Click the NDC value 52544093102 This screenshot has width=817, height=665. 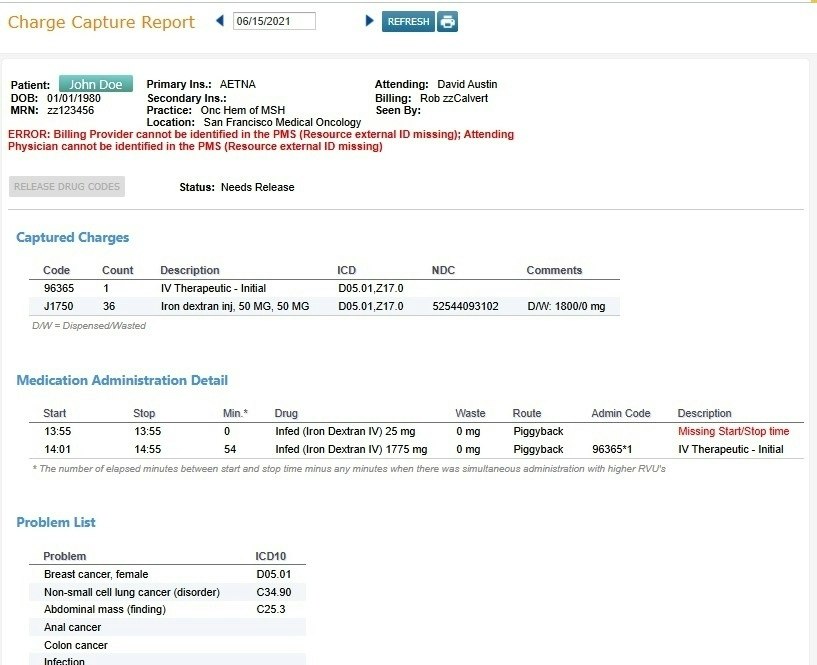coord(465,306)
